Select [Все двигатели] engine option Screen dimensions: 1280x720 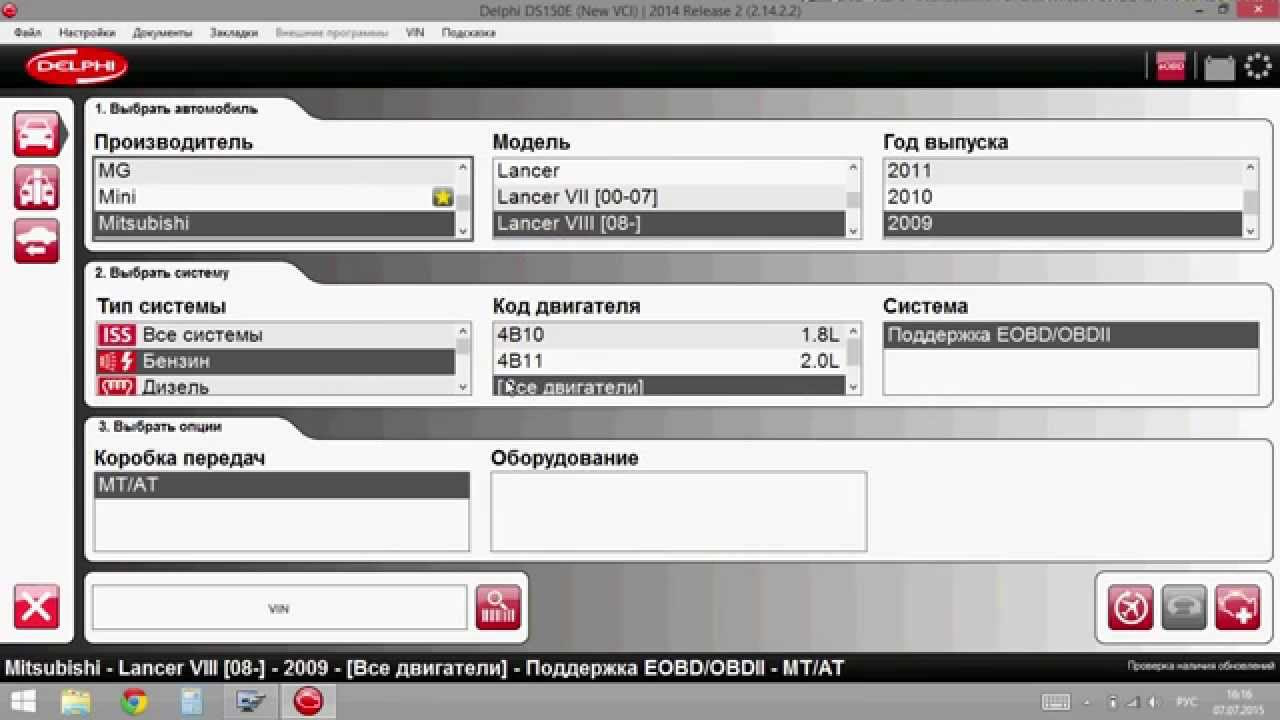point(670,385)
